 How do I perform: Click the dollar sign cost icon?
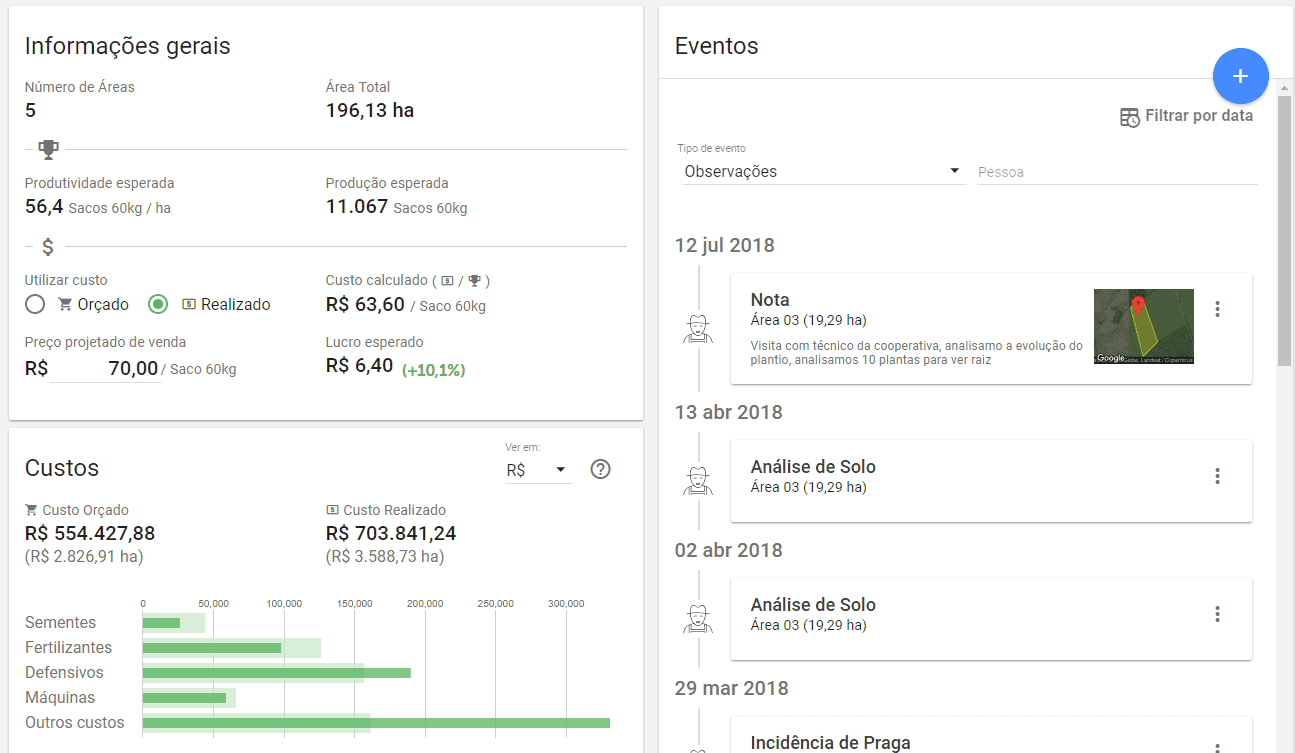coord(46,245)
